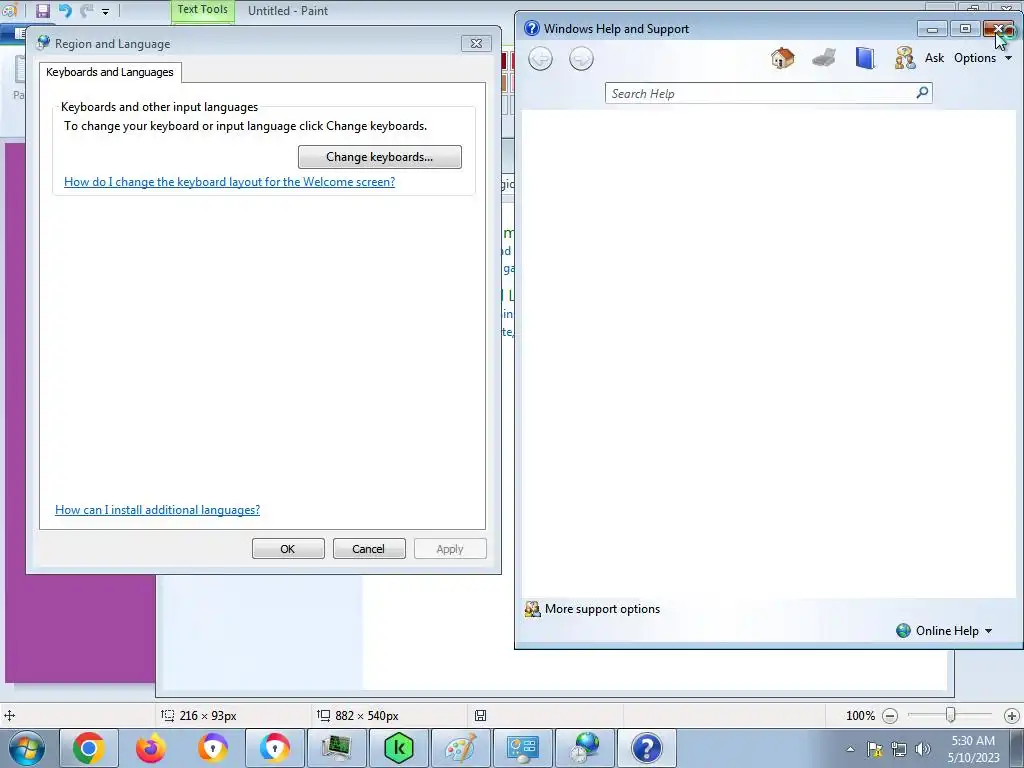
Task: Go forward in Windows Help and Support
Action: tap(581, 59)
